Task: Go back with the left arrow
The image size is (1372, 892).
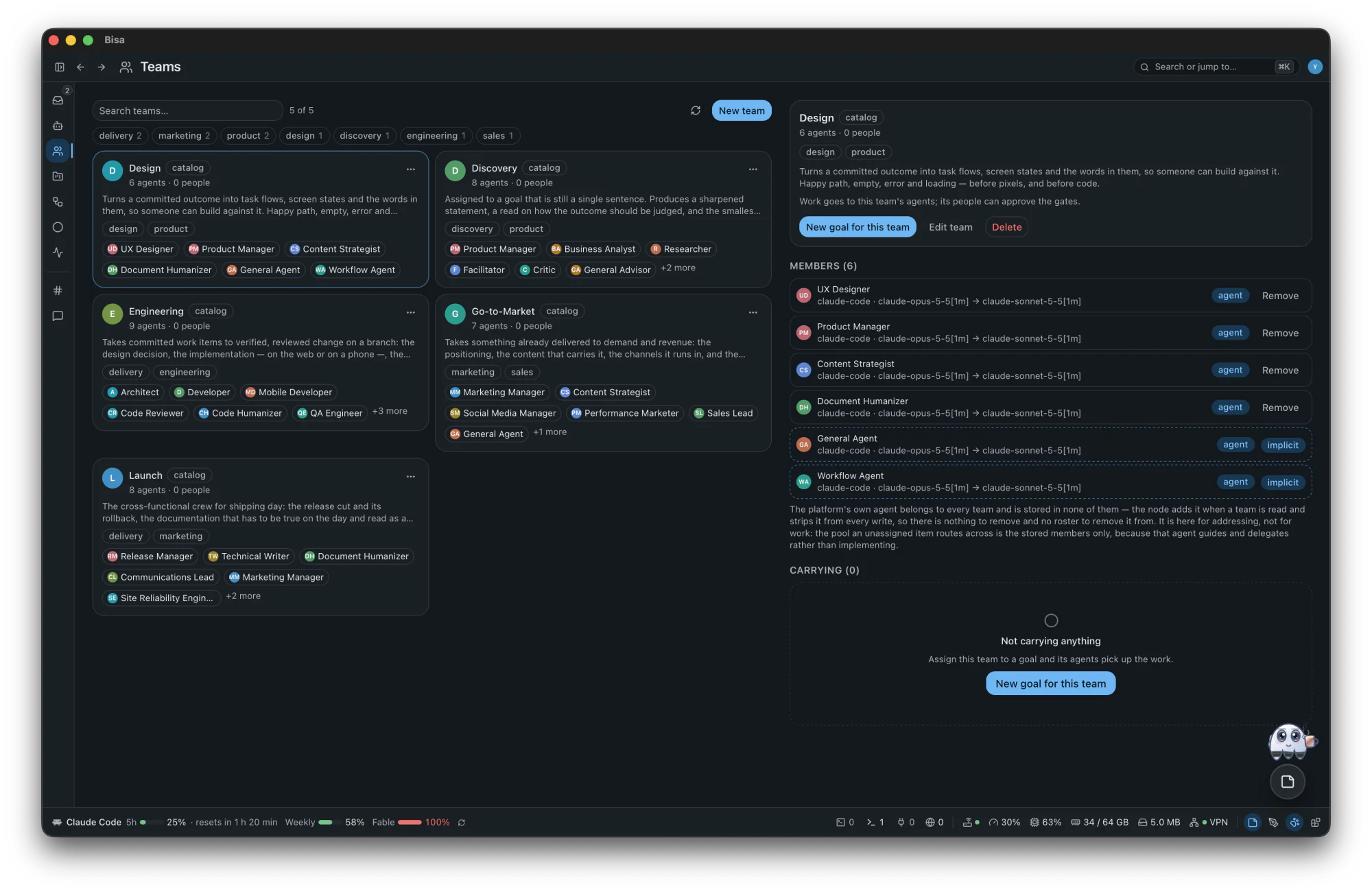Action: click(81, 67)
